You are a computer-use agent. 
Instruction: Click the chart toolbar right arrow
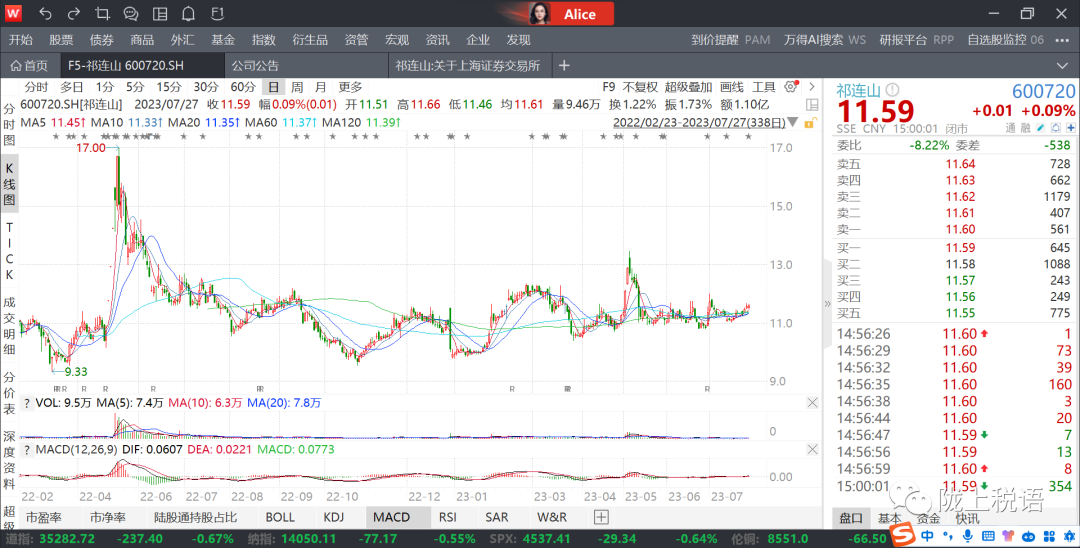[812, 87]
